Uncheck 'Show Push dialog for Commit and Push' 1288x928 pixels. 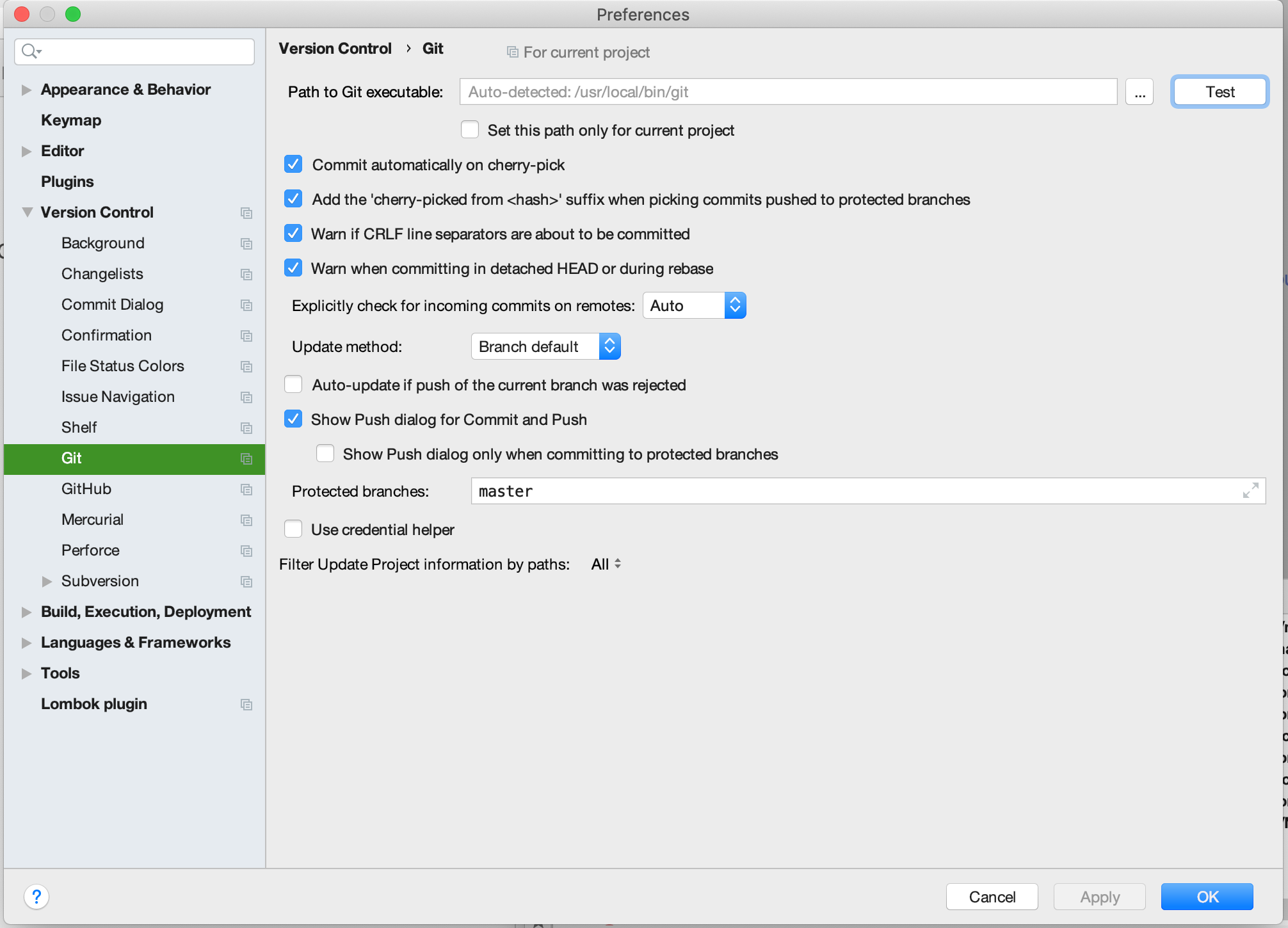click(x=293, y=419)
